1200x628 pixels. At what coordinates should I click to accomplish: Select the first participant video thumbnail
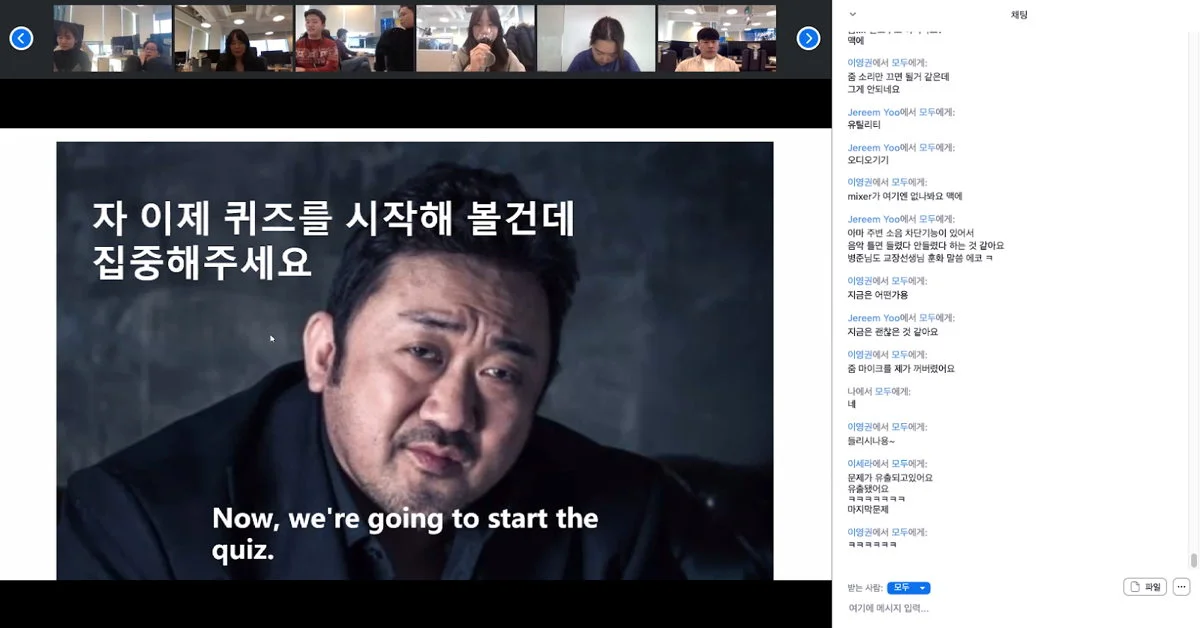(113, 38)
